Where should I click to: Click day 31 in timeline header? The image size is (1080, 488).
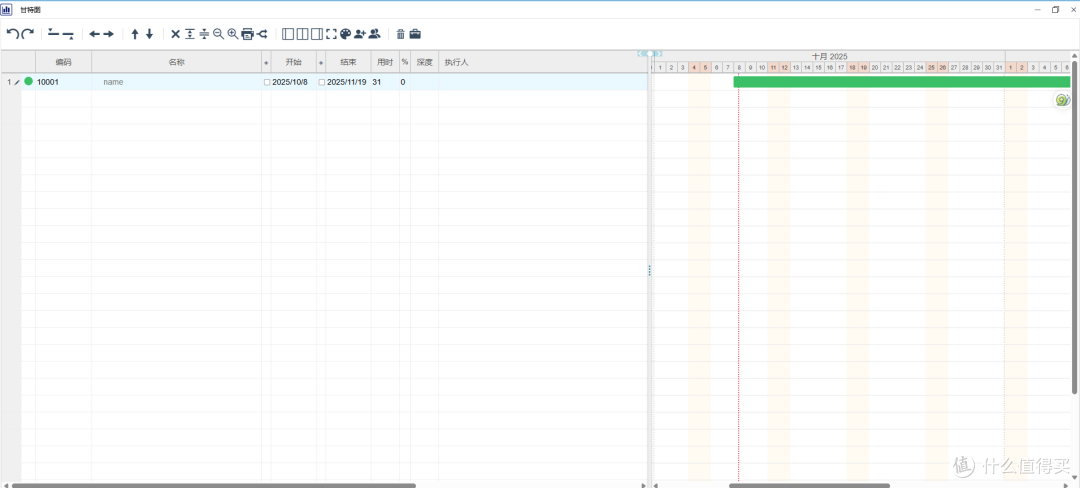coord(999,67)
